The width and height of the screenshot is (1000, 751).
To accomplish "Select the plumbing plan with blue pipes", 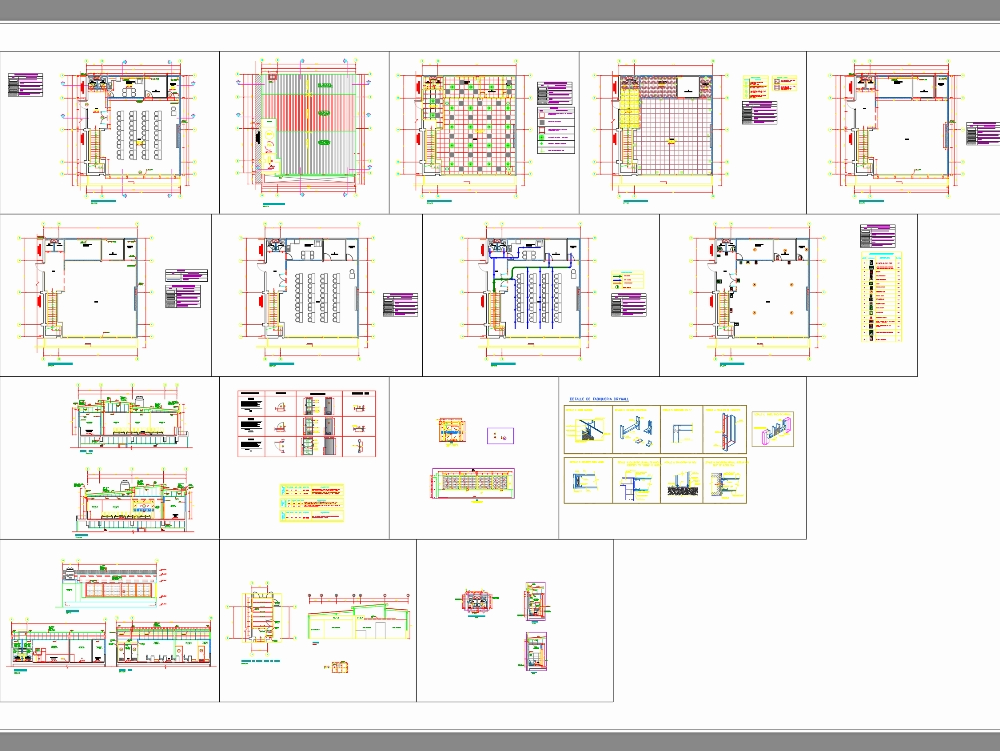I will 531,293.
